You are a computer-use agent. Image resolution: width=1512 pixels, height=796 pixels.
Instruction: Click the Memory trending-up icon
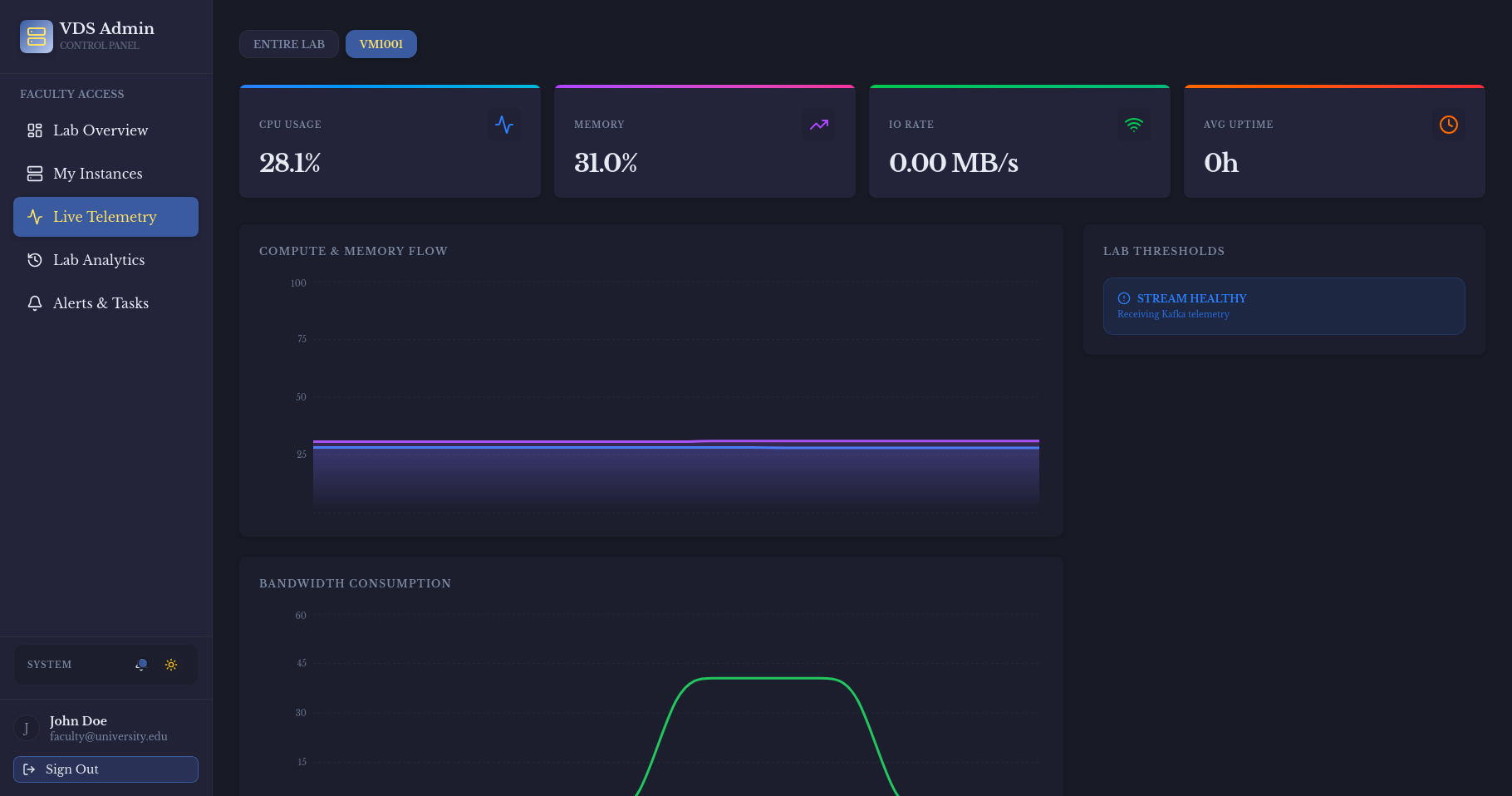coord(819,125)
